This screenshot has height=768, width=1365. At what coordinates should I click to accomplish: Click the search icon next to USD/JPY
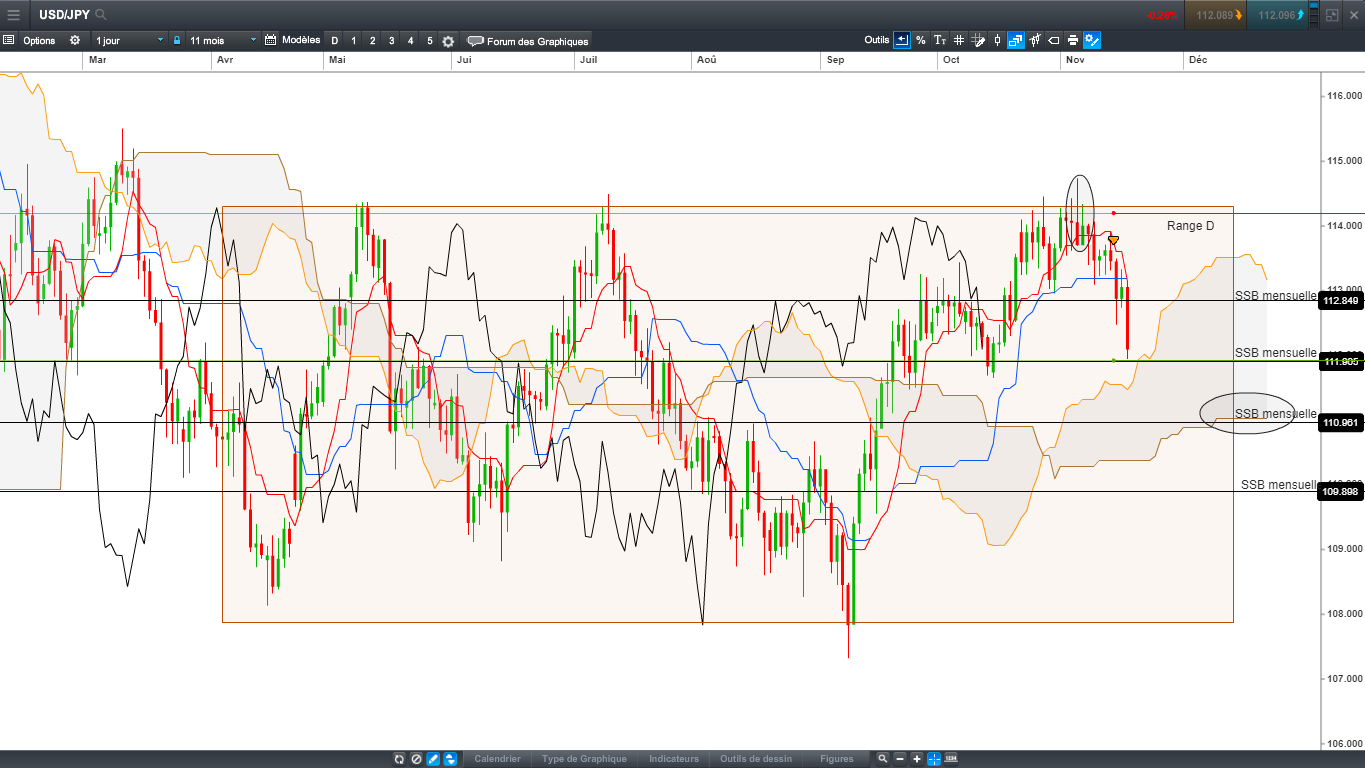tap(101, 15)
